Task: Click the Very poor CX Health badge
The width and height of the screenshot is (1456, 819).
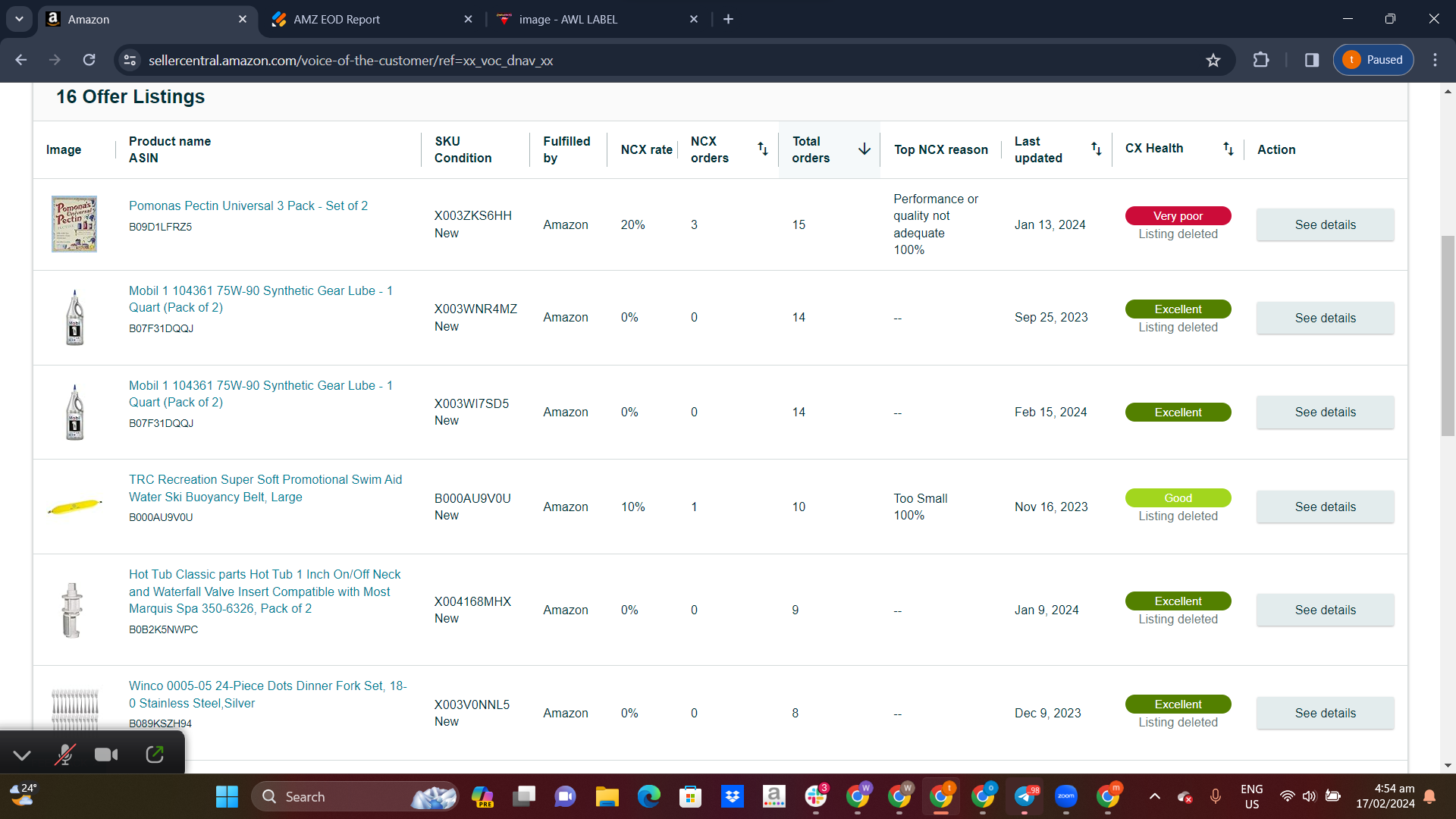Action: pyautogui.click(x=1178, y=216)
